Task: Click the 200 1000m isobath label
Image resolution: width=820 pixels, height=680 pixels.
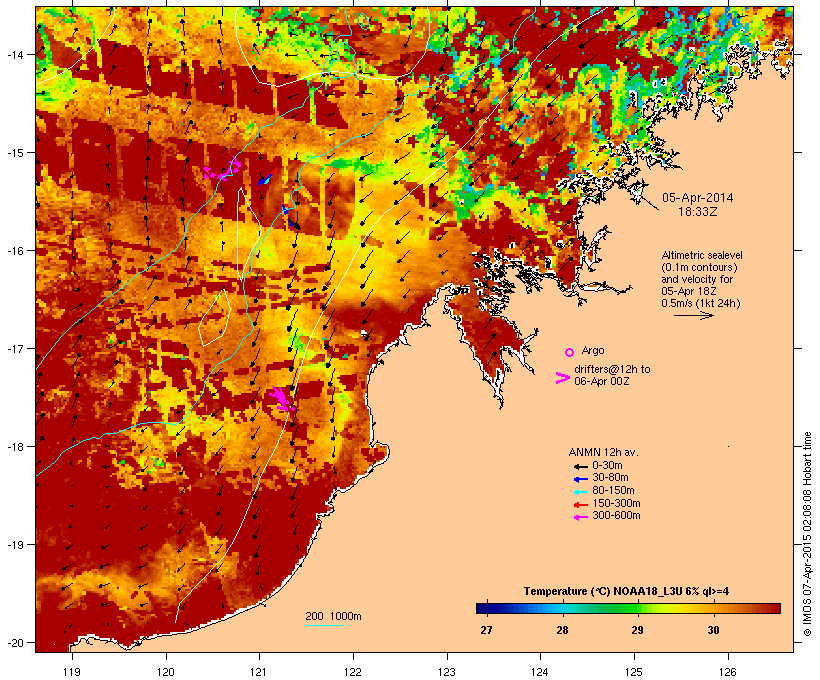Action: tap(333, 616)
